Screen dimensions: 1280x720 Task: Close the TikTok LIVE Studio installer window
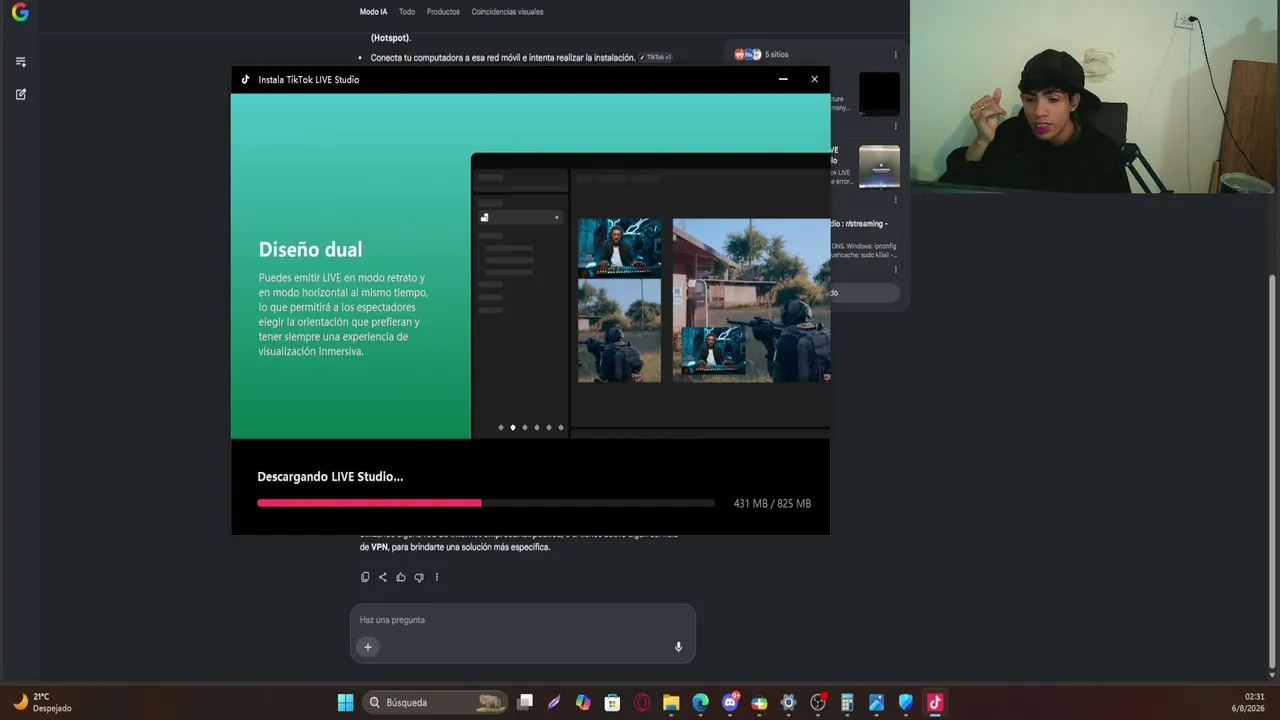point(814,80)
